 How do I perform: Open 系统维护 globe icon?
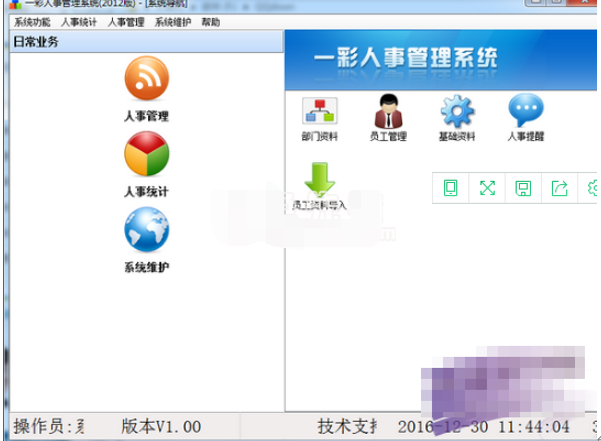tap(146, 229)
